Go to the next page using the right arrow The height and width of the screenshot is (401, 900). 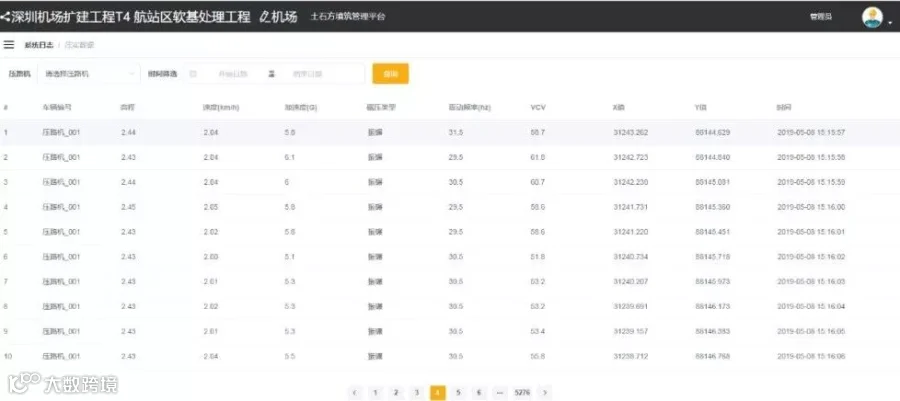(x=545, y=392)
